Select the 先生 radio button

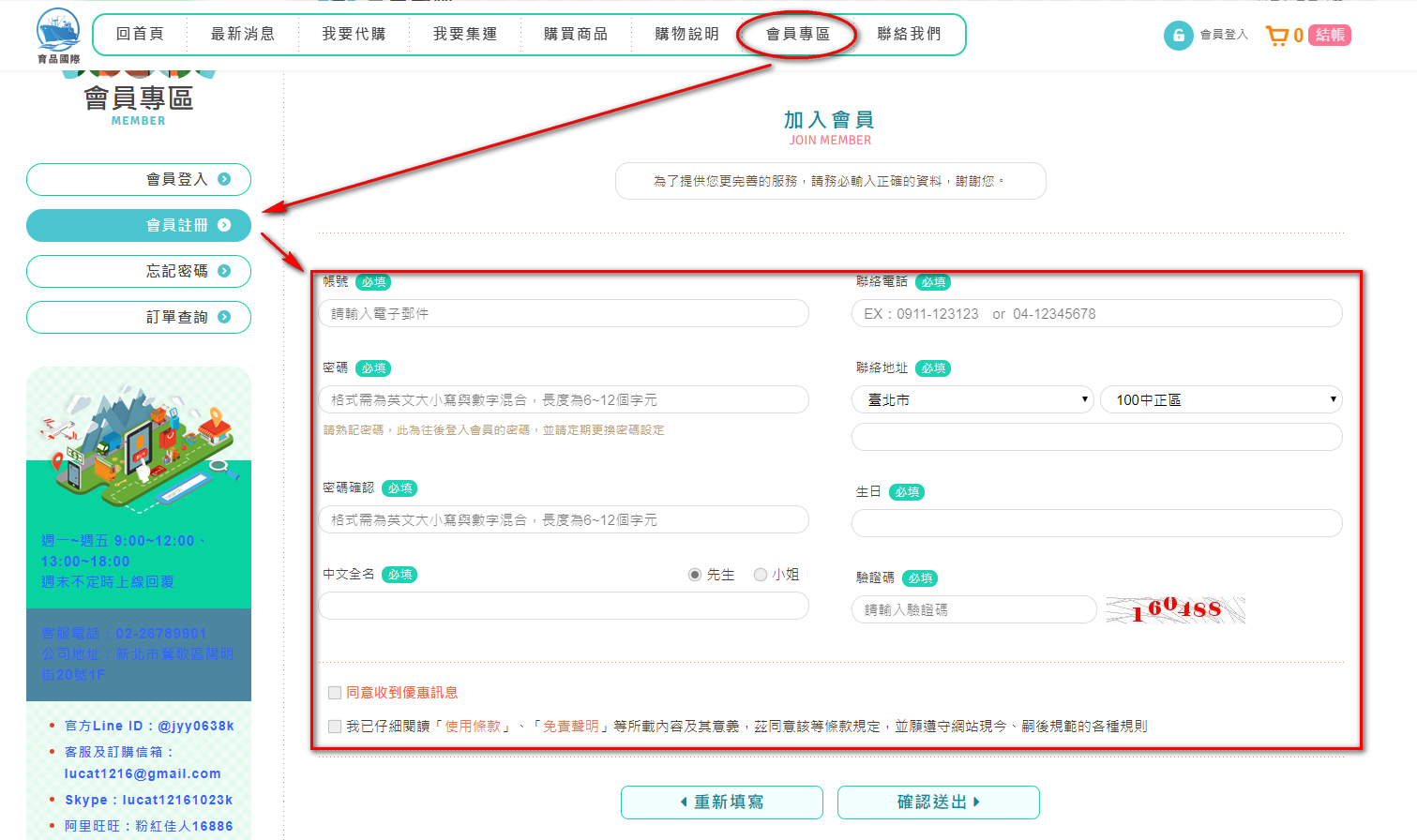click(695, 575)
